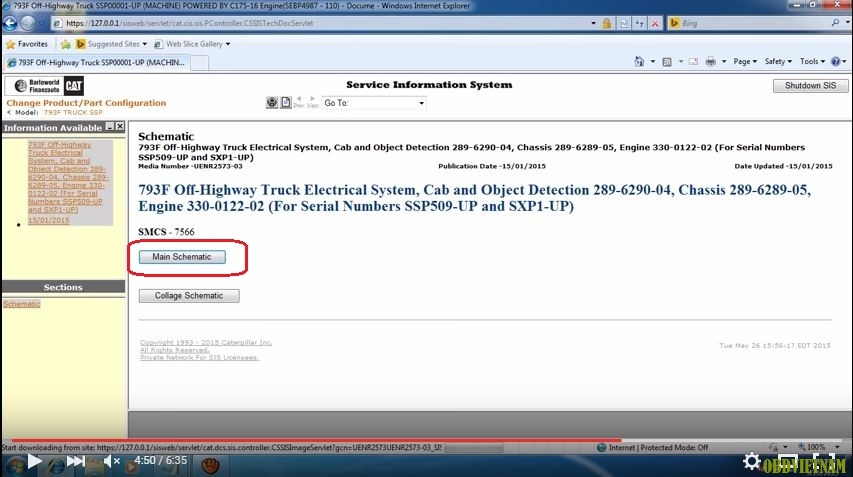Click the Main Schematic button
Viewport: 853px width, 477px height.
tap(182, 257)
